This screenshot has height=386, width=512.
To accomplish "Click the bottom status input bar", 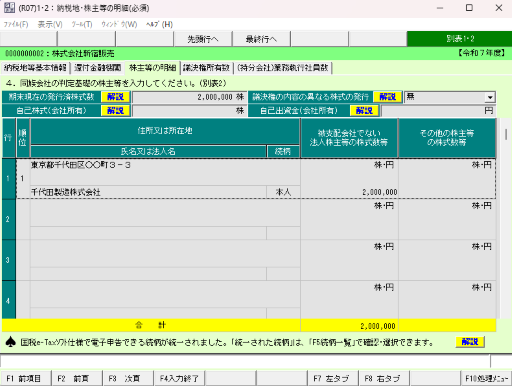I will (245, 361).
